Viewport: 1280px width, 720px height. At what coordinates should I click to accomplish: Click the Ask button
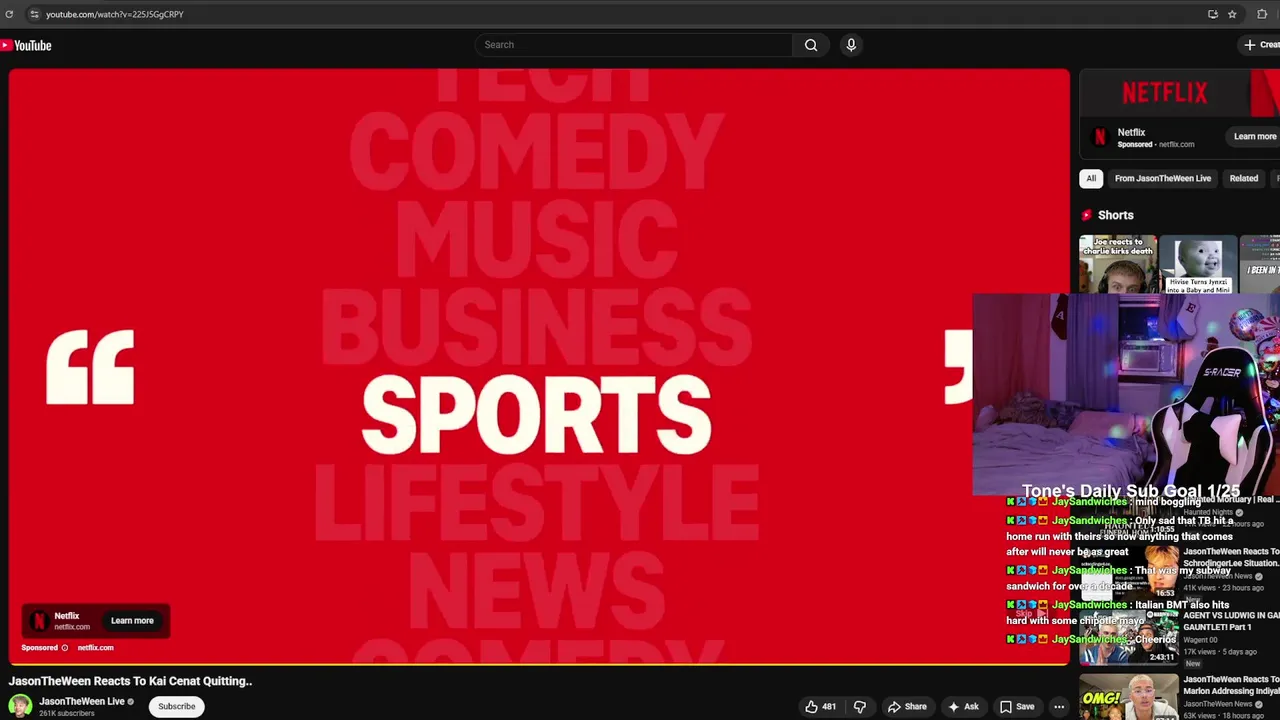pyautogui.click(x=963, y=707)
